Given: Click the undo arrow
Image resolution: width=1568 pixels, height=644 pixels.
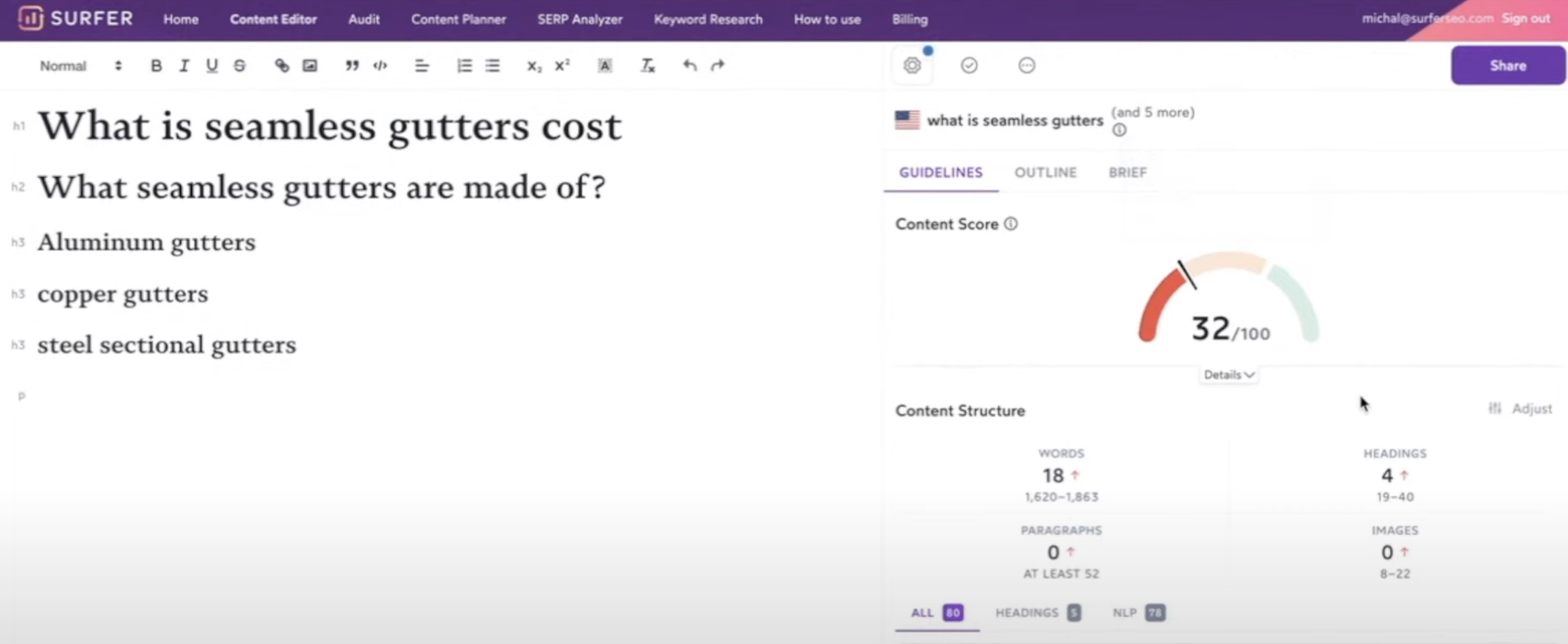Looking at the screenshot, I should (x=690, y=66).
